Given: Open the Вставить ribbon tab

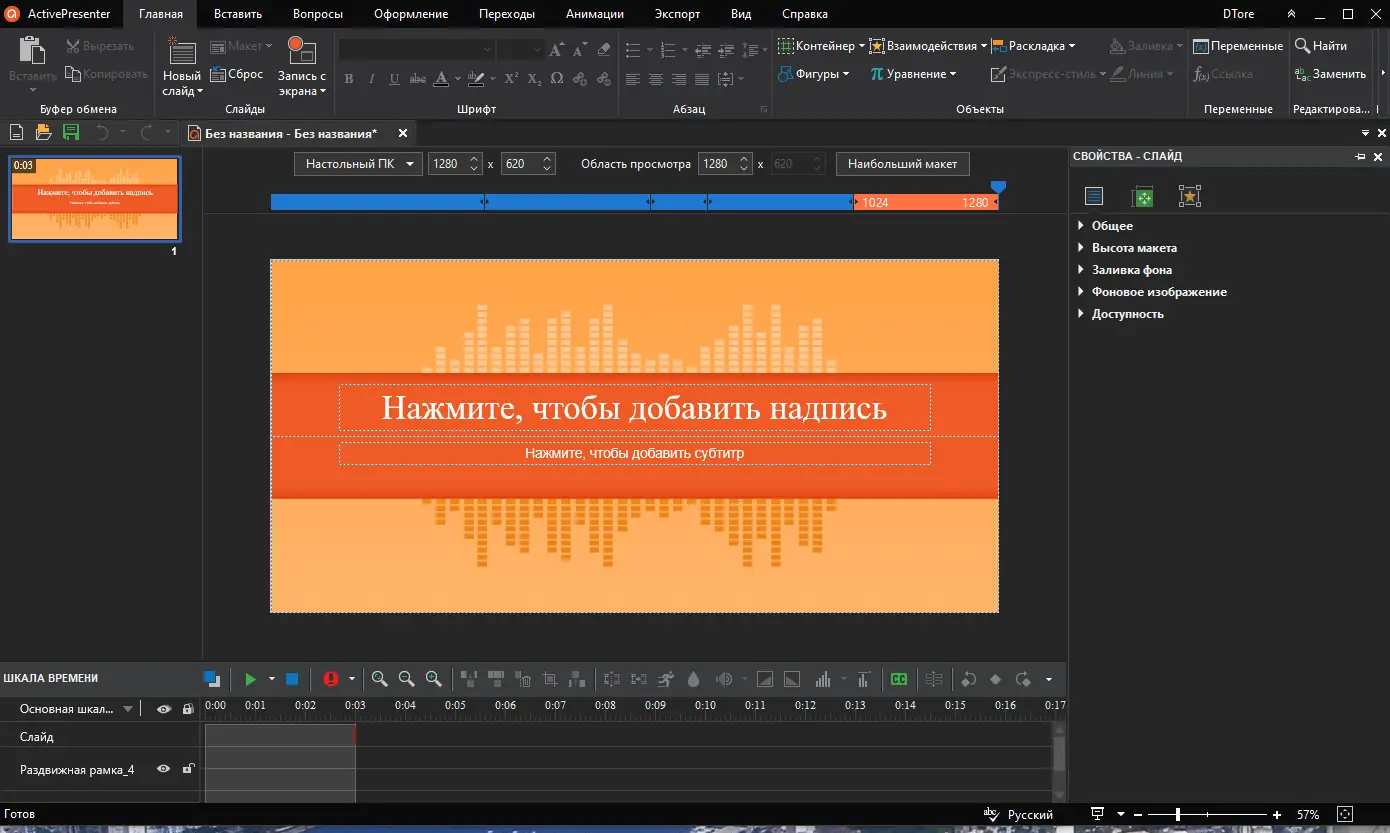Looking at the screenshot, I should pyautogui.click(x=238, y=14).
